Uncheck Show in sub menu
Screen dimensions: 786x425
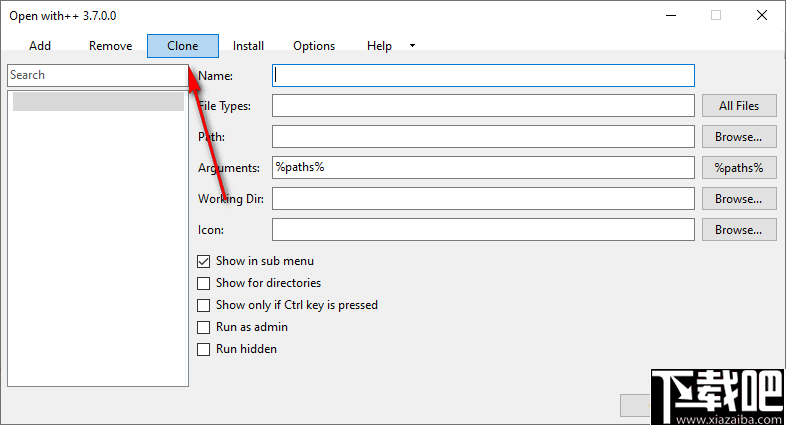pyautogui.click(x=204, y=261)
